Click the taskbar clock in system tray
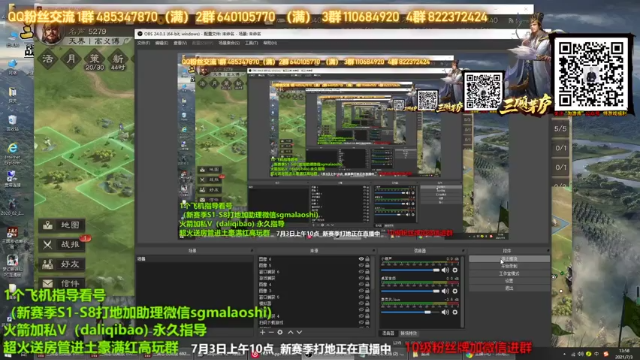 click(x=624, y=353)
